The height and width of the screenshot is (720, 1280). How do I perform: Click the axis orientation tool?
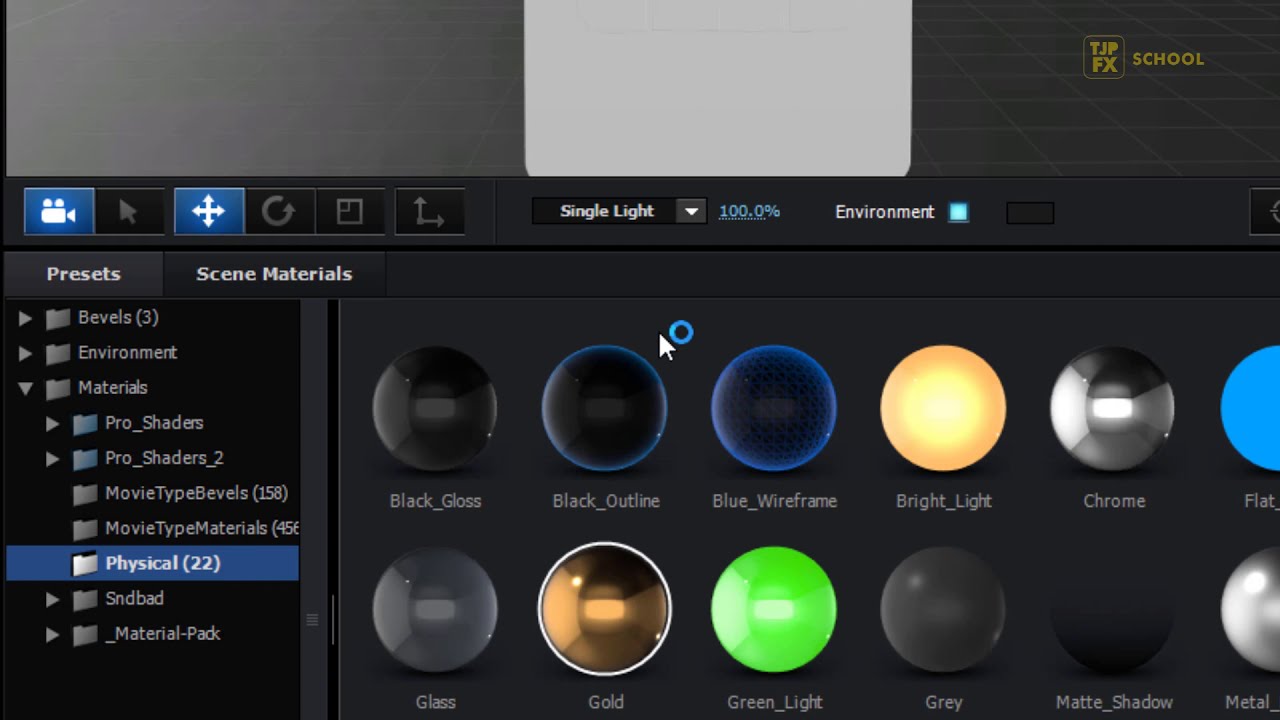pos(429,211)
